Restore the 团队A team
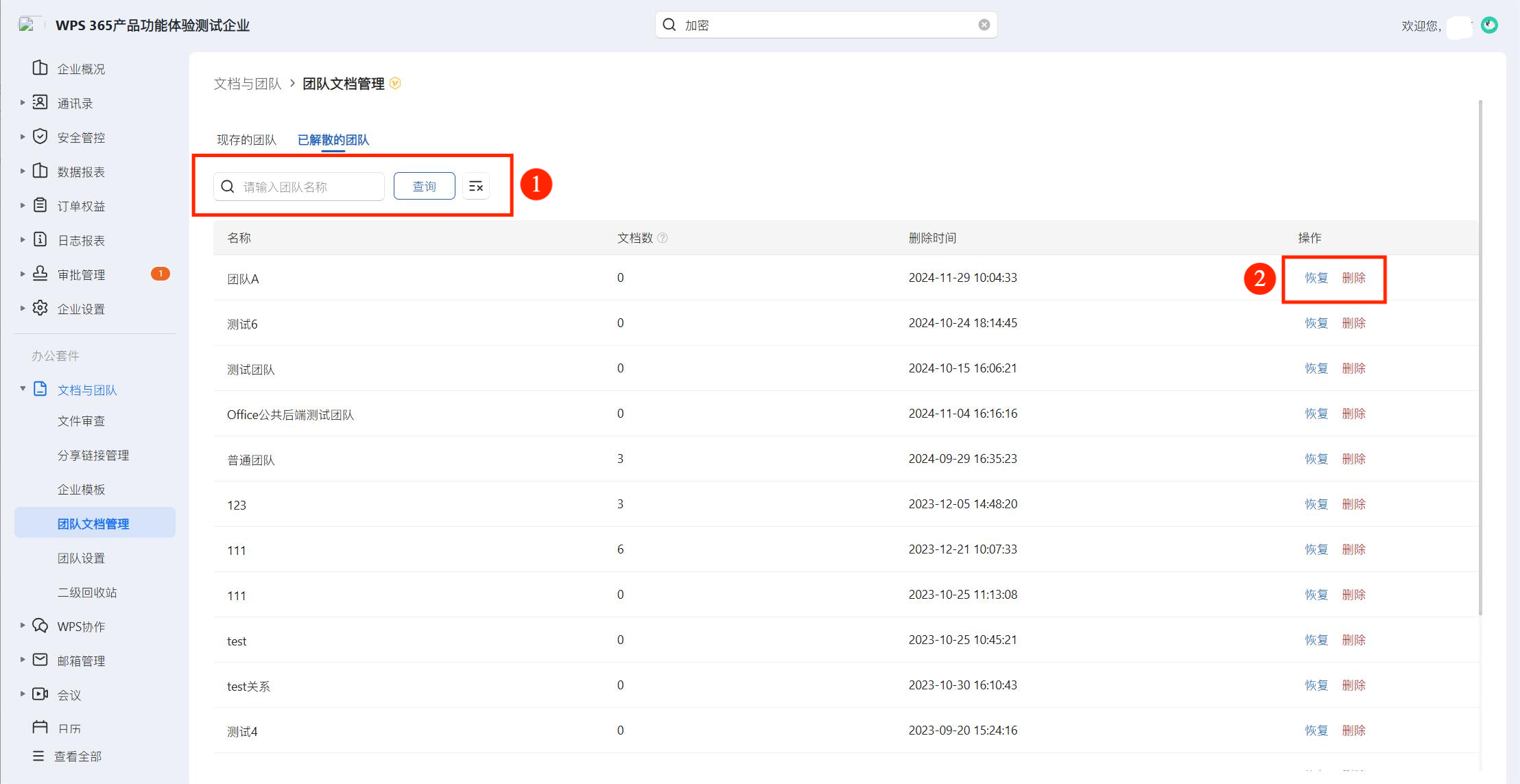This screenshot has height=784, width=1520. pyautogui.click(x=1316, y=278)
